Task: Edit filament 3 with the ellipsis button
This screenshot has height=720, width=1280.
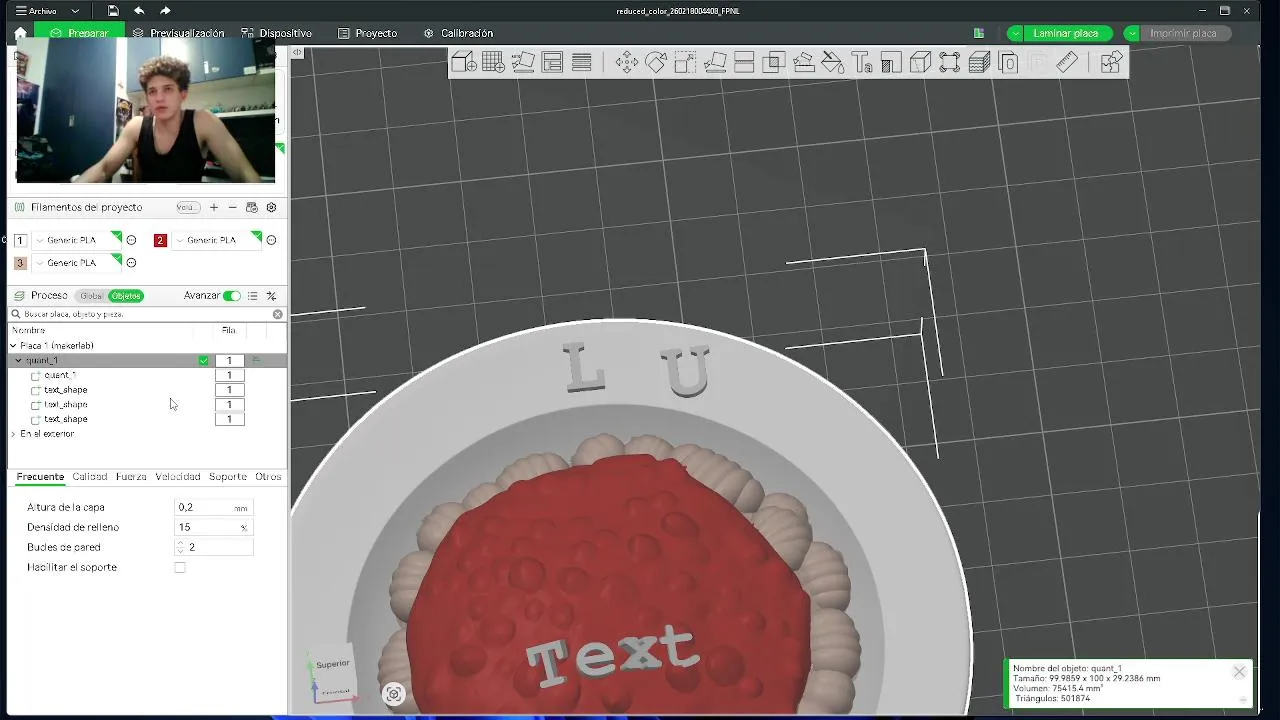Action: tap(131, 263)
